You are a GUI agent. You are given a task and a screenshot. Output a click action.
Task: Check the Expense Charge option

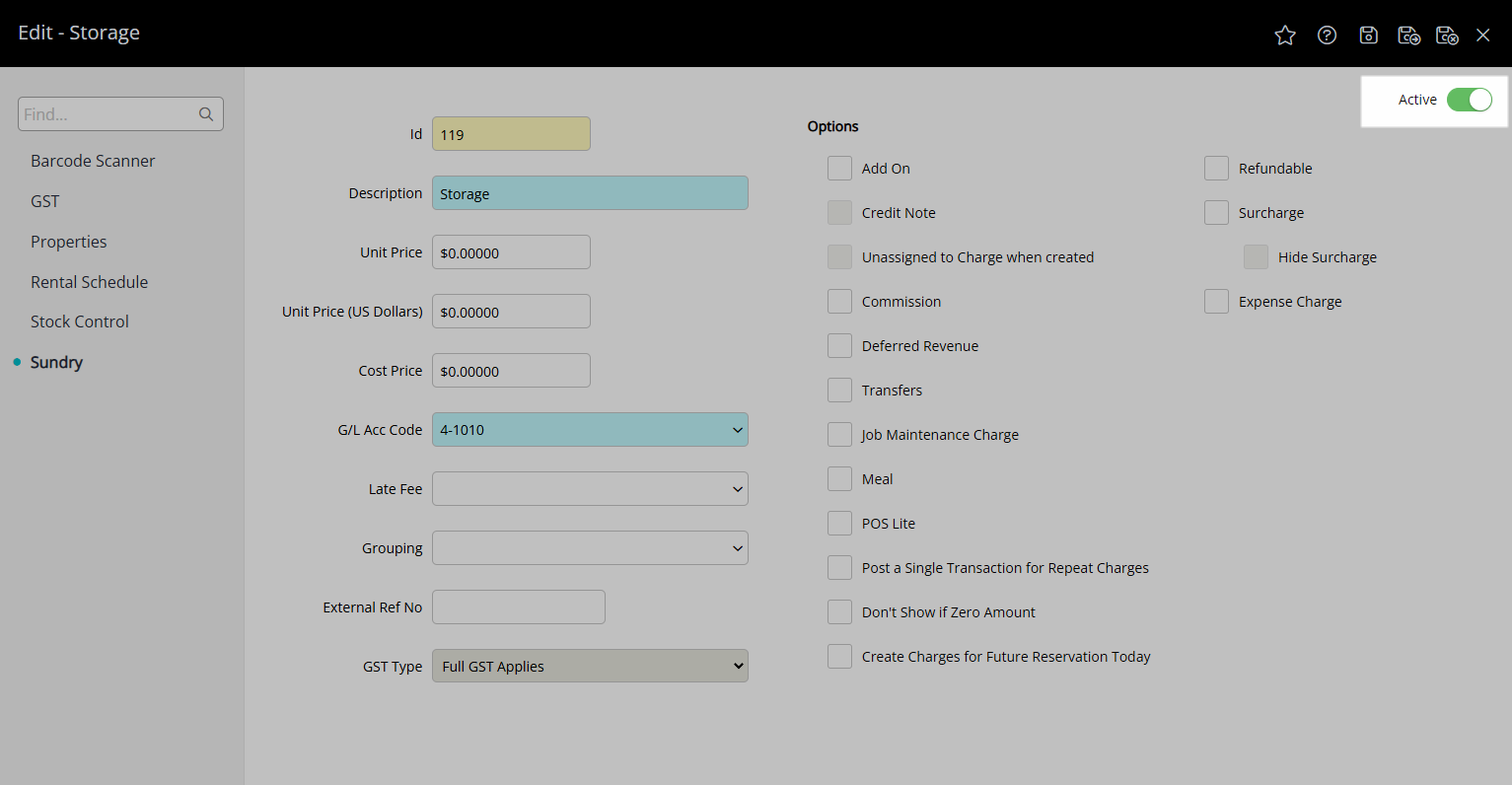(x=1216, y=302)
